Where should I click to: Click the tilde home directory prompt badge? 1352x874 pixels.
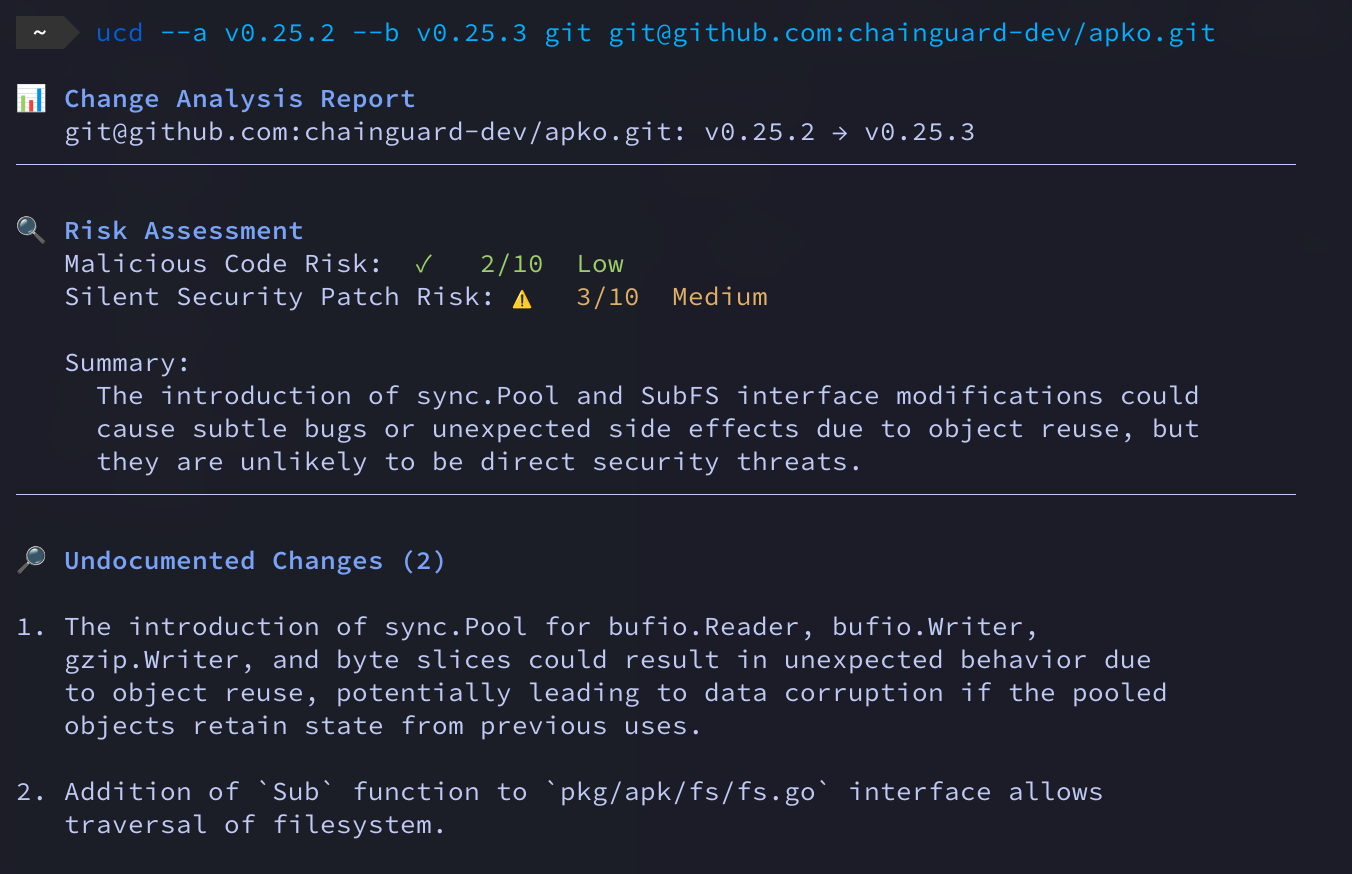[41, 33]
